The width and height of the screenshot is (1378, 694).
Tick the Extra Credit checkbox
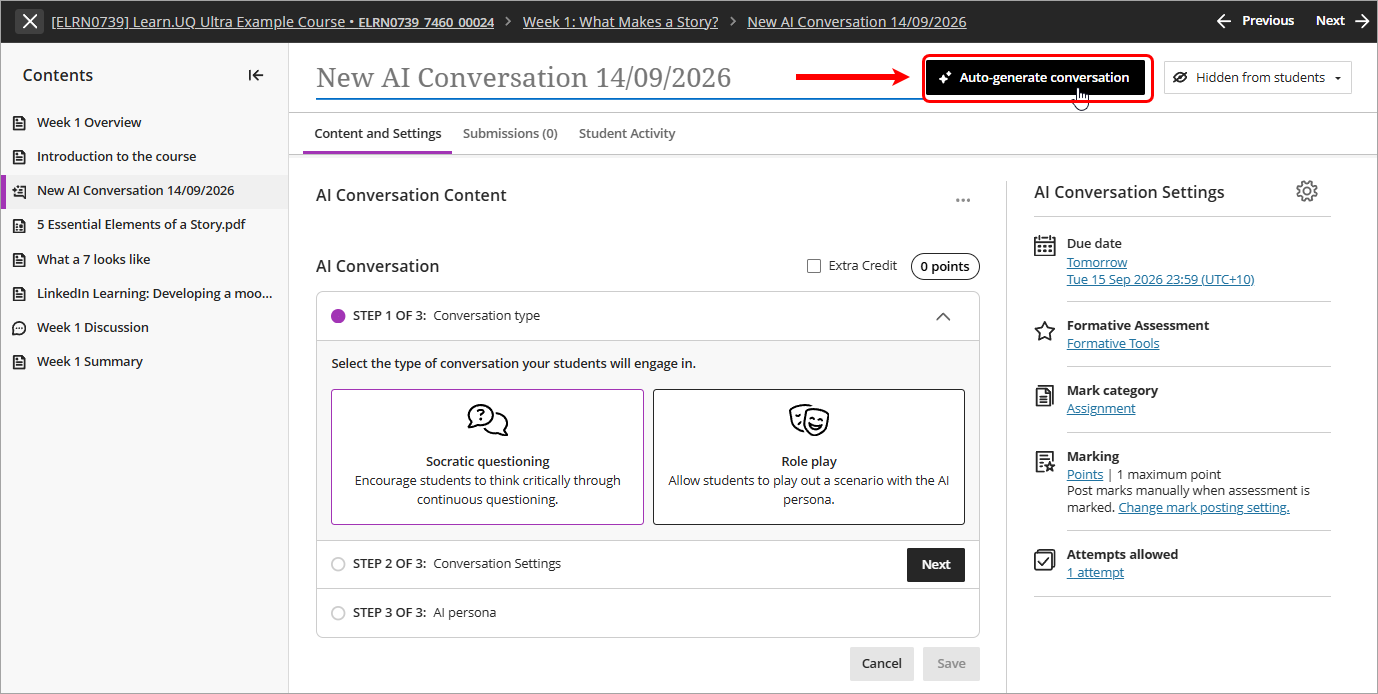pyautogui.click(x=814, y=266)
